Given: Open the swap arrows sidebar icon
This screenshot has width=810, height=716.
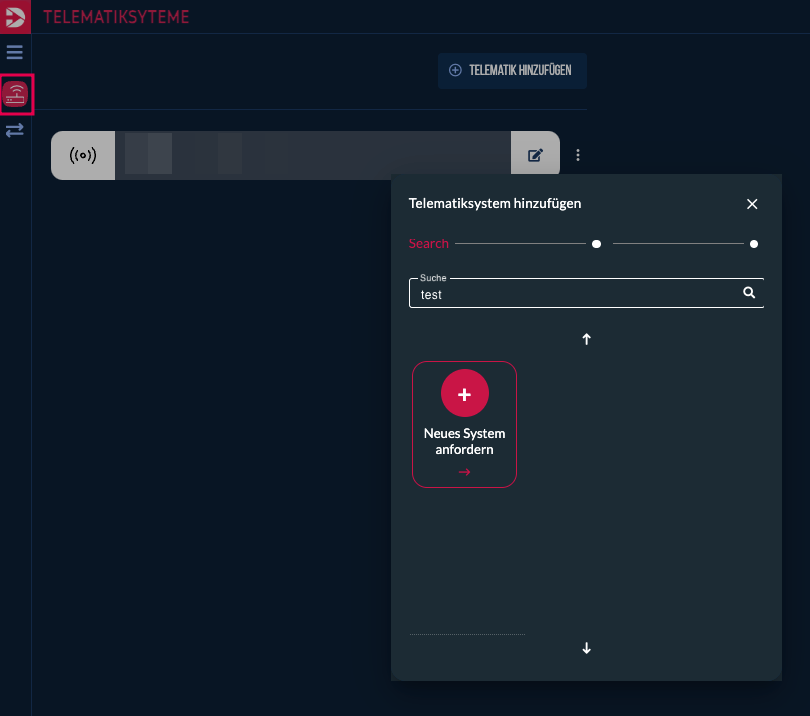Looking at the screenshot, I should (15, 130).
